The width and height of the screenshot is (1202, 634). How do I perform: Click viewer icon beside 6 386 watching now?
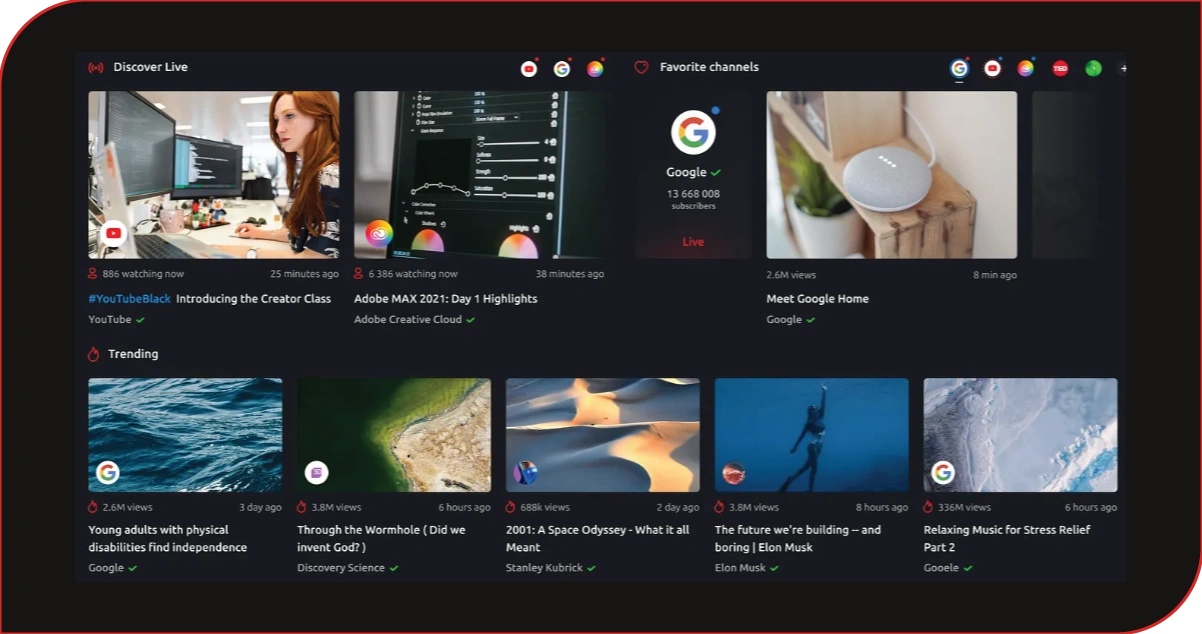click(359, 274)
